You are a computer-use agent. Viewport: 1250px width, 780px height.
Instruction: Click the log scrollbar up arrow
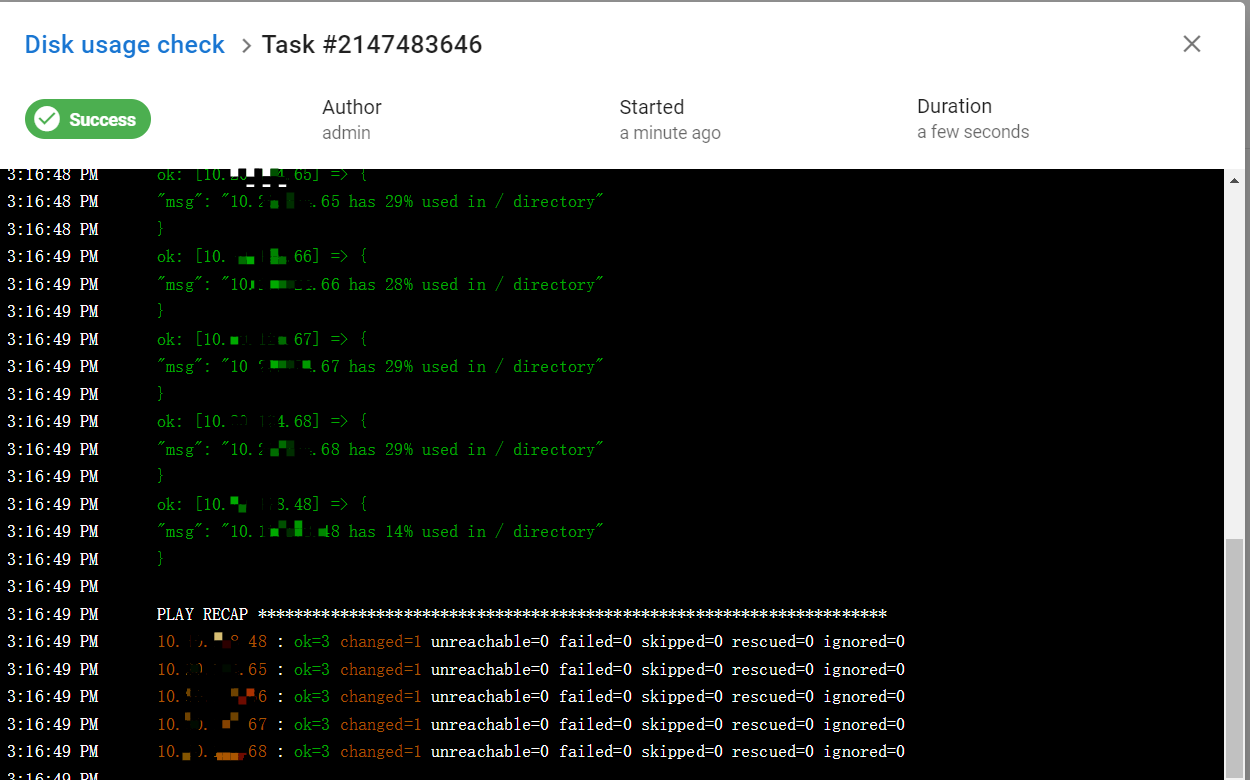[1235, 181]
